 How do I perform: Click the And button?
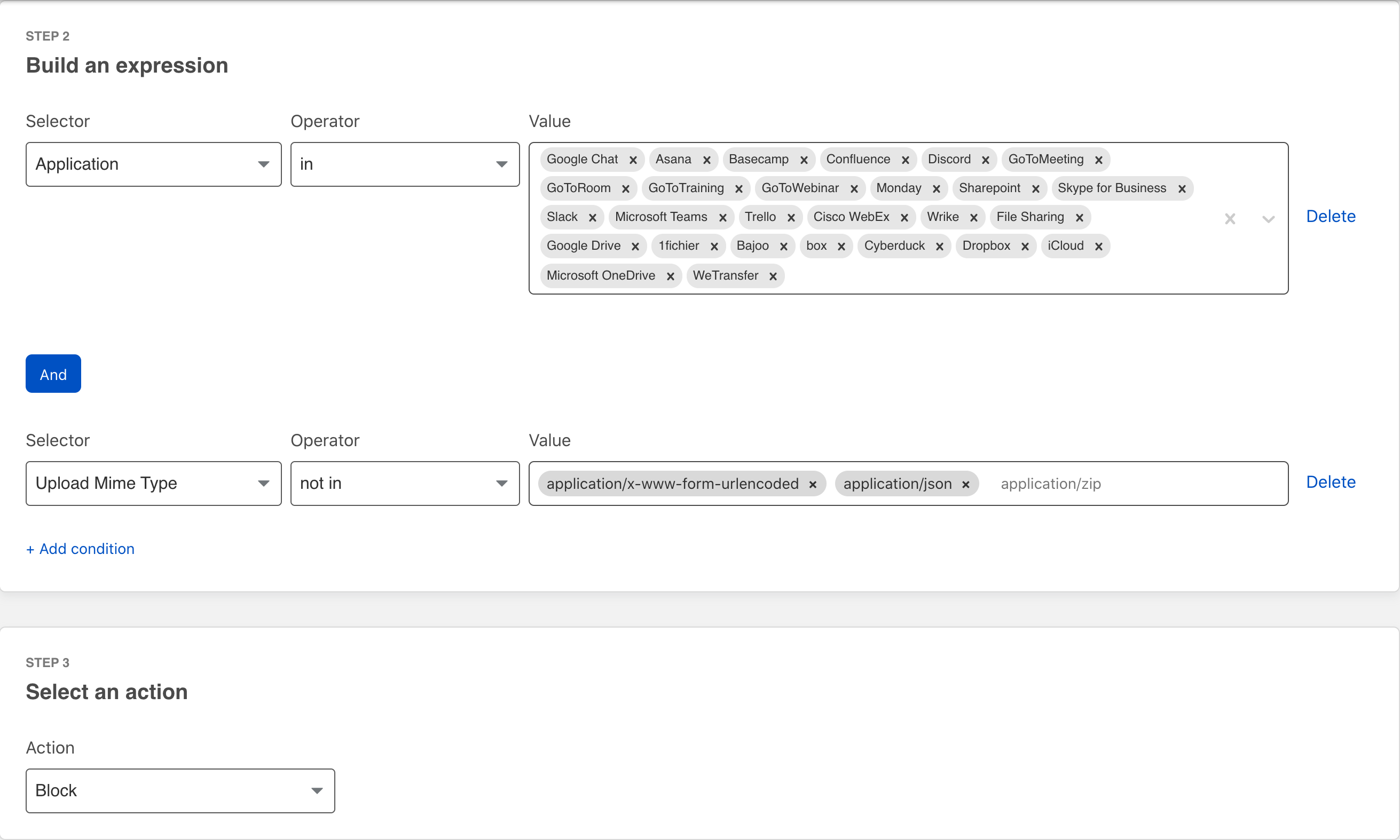click(53, 374)
